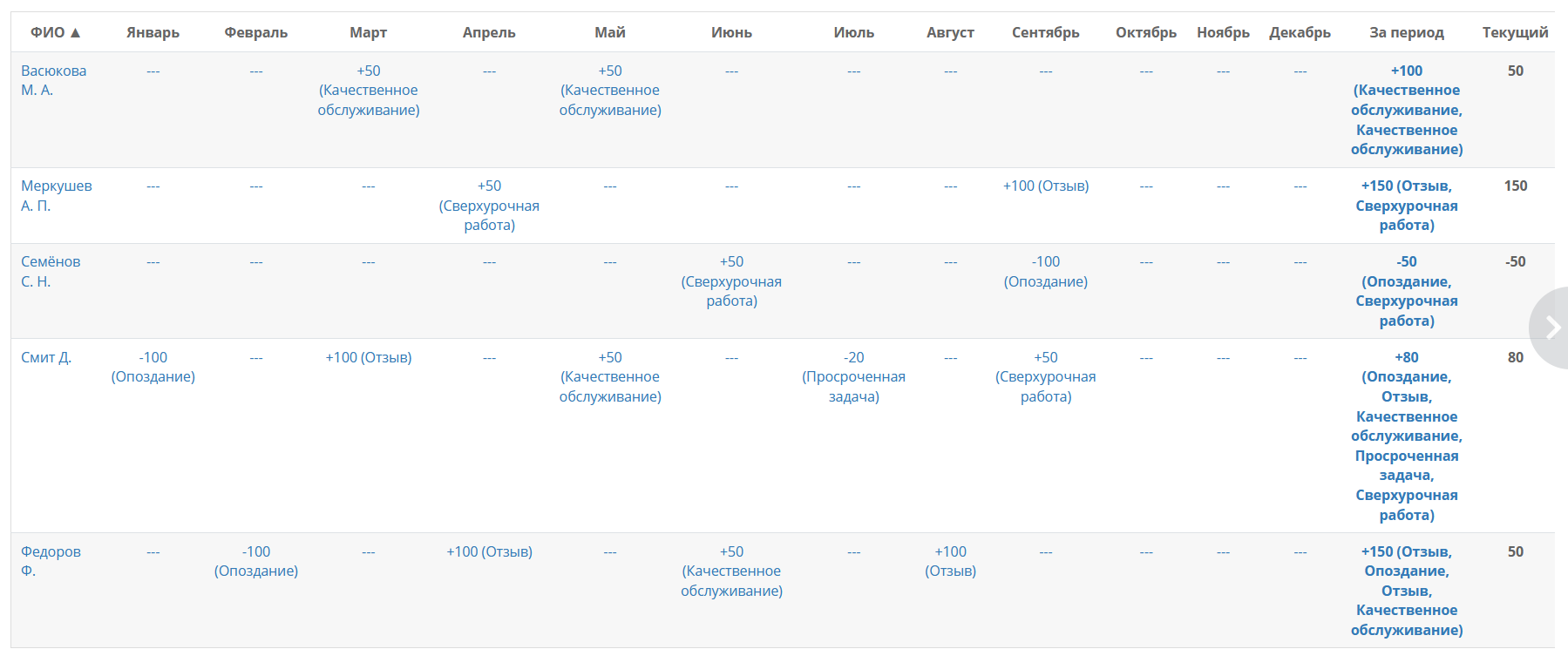Click Меркушев's April +50 overtime entry
Screen dimensions: 1568x649
(x=489, y=206)
